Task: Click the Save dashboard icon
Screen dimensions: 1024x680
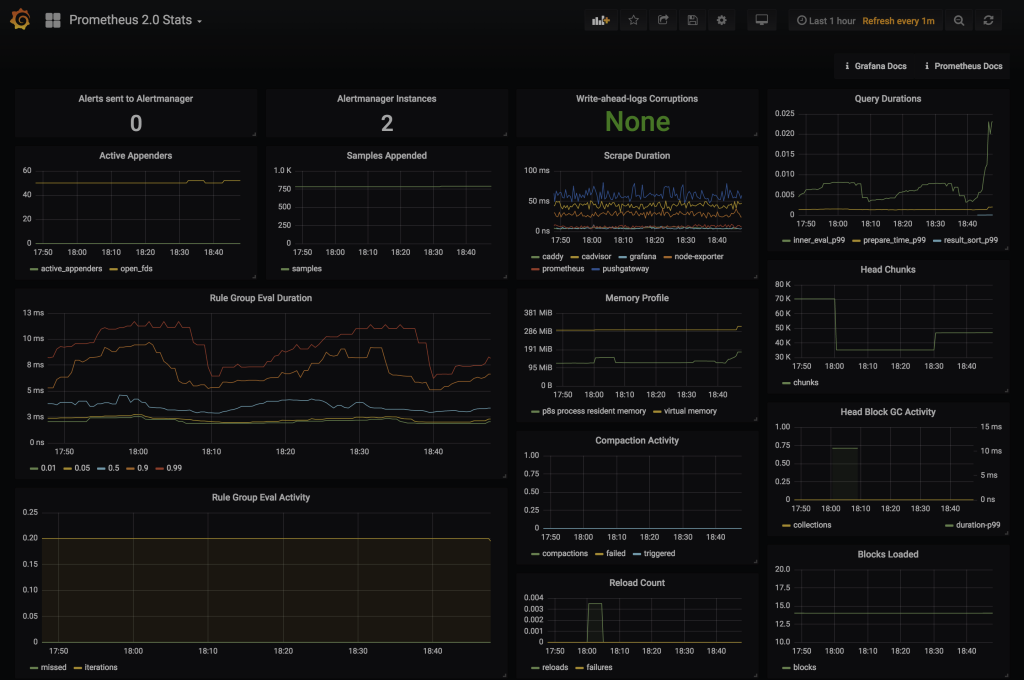Action: click(692, 20)
